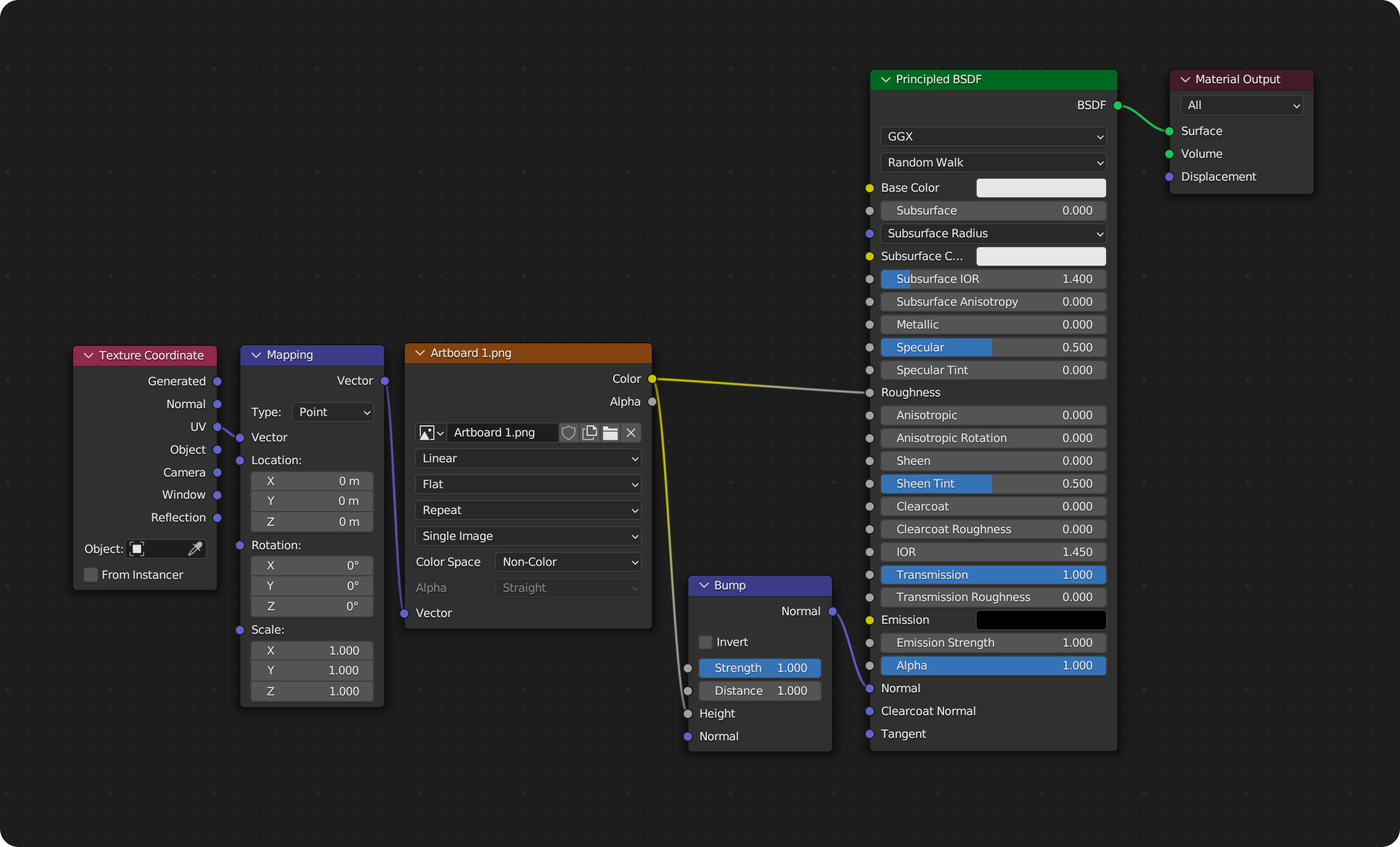The height and width of the screenshot is (847, 1400).
Task: Open the Color Space dropdown in Artboard node
Action: [569, 561]
